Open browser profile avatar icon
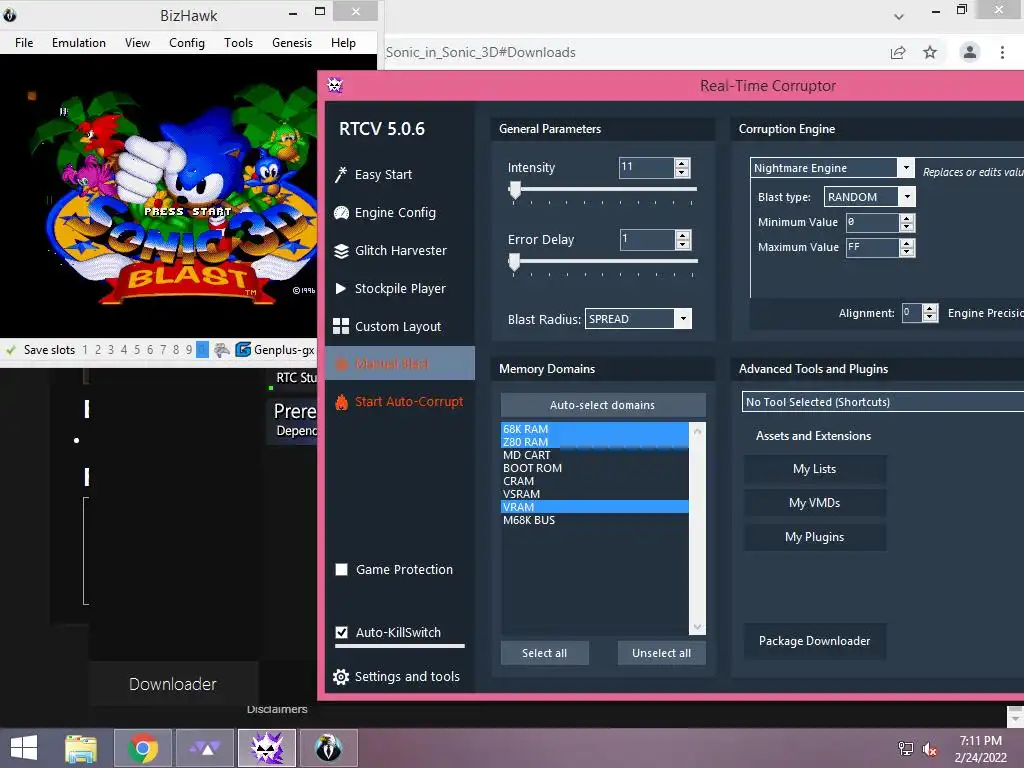1024x768 pixels. (970, 52)
